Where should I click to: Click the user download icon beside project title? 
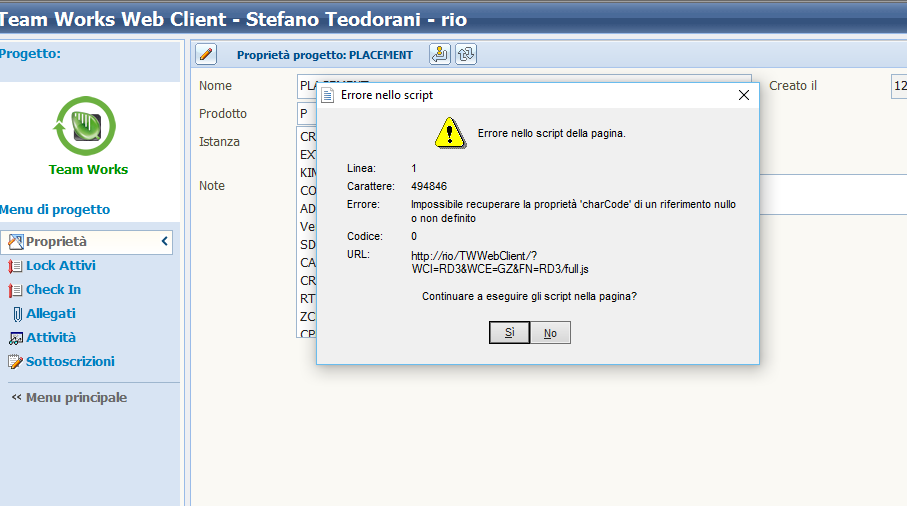[x=440, y=54]
